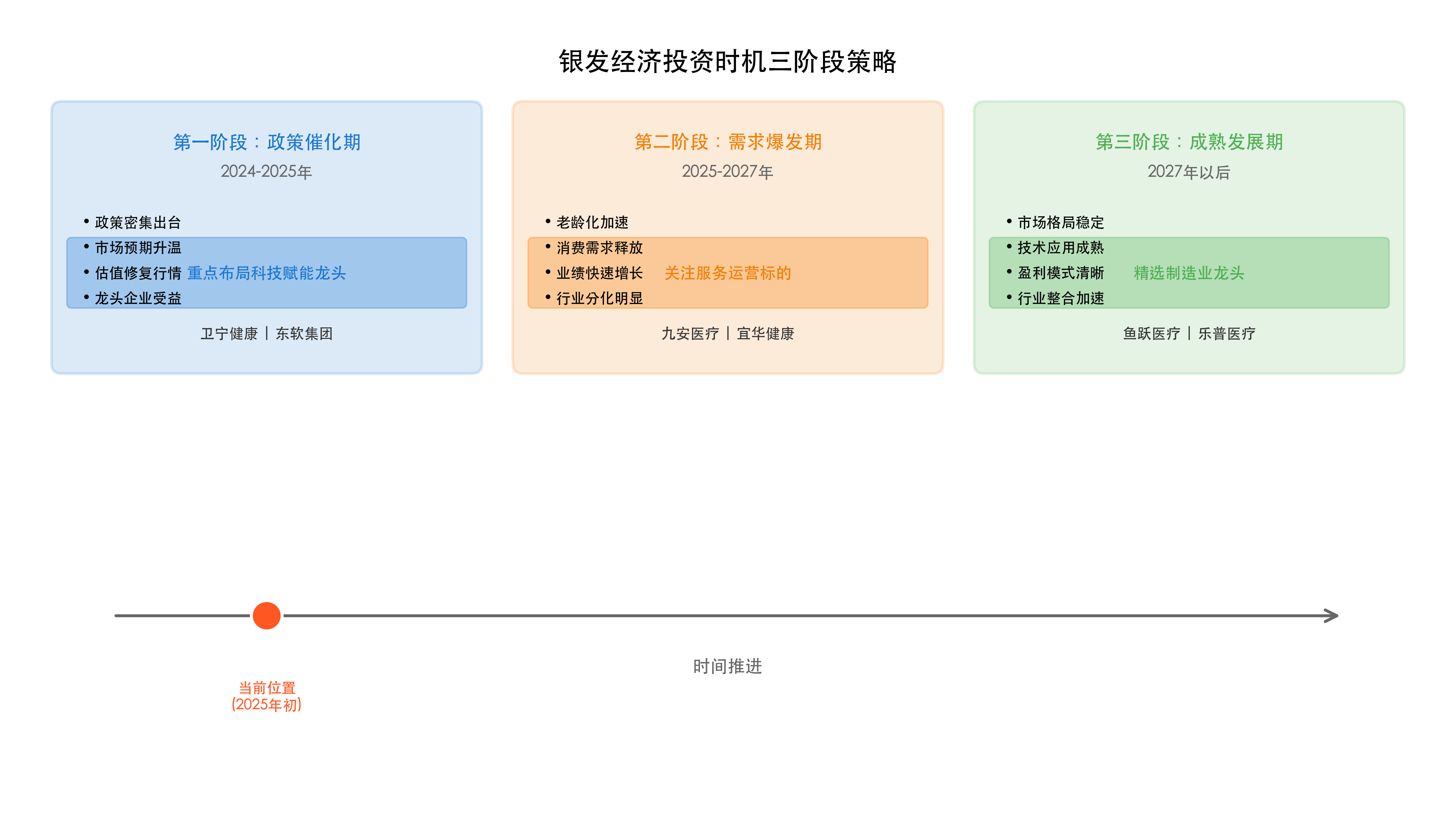Click the 鱼跃医疗 company name

click(1152, 334)
